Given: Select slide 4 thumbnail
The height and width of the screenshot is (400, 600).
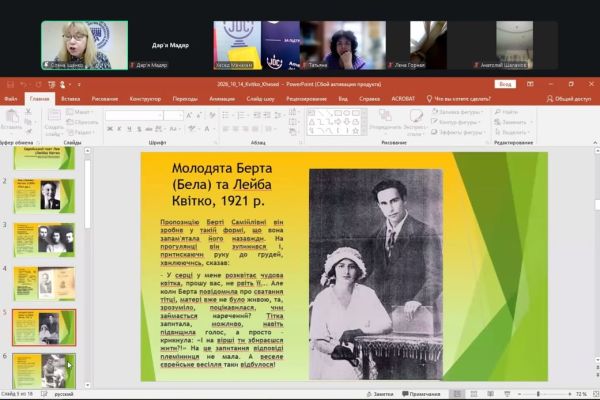Looking at the screenshot, I should (44, 284).
